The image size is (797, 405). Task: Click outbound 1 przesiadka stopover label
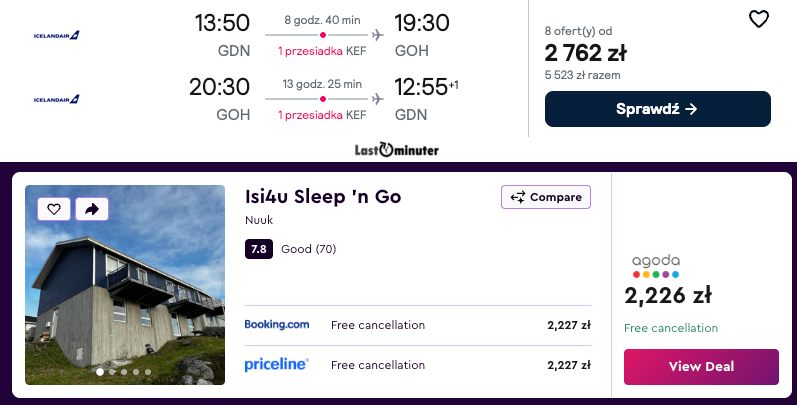pyautogui.click(x=310, y=51)
